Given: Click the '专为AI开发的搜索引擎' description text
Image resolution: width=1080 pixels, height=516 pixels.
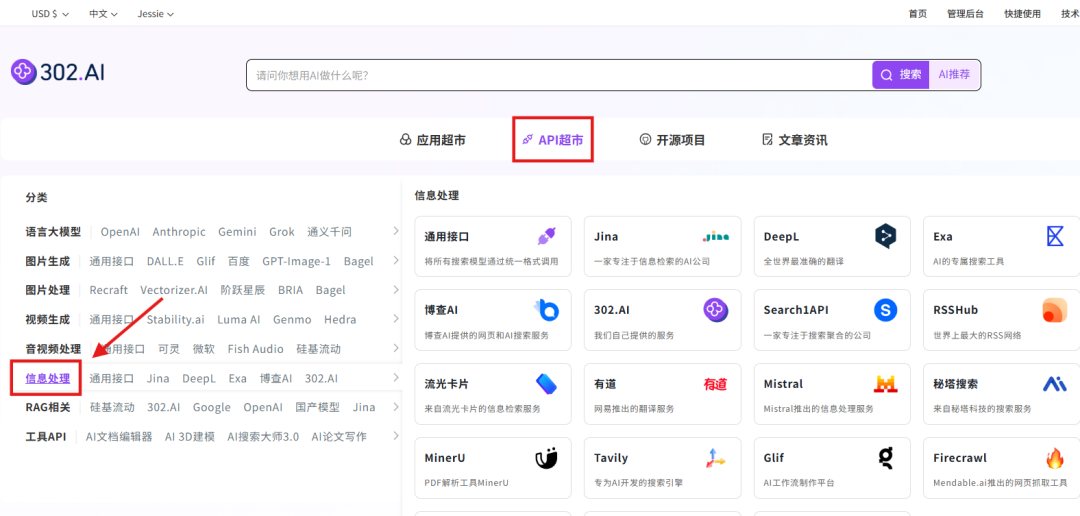Looking at the screenshot, I should pos(638,483).
